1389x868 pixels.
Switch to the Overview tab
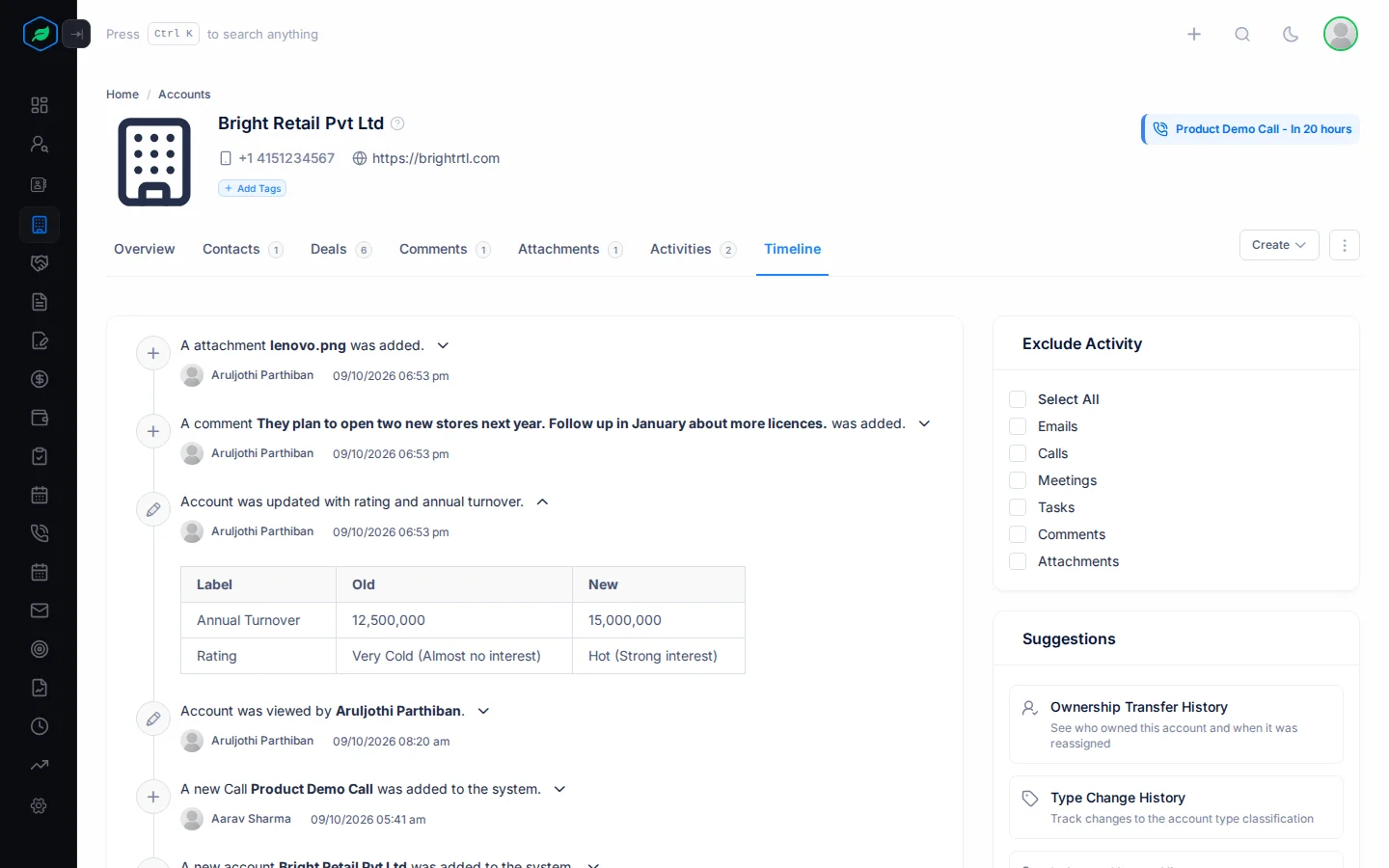click(145, 249)
